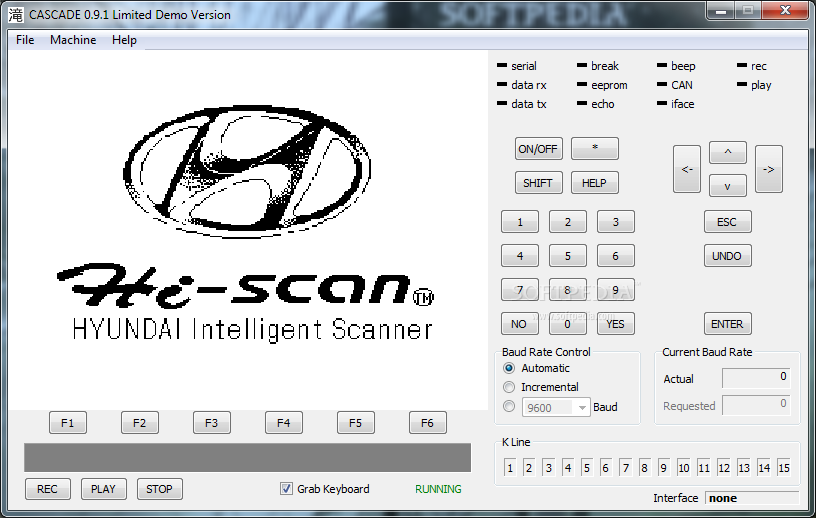The height and width of the screenshot is (518, 816).
Task: Select Automatic baud rate control
Action: (x=509, y=368)
